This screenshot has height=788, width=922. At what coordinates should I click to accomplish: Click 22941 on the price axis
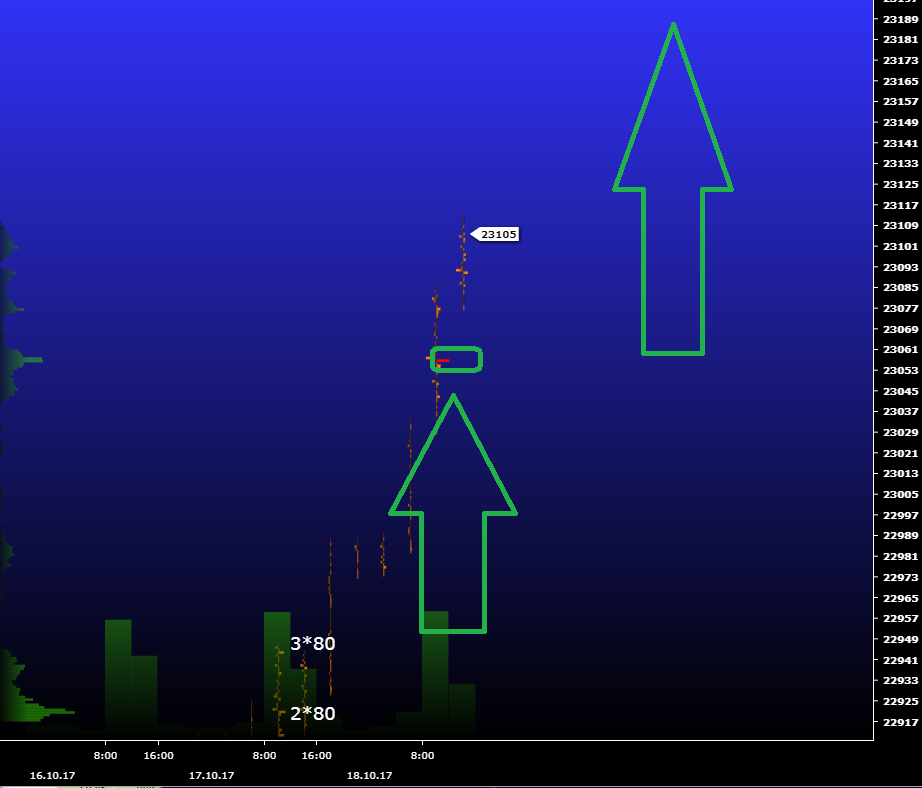(x=900, y=660)
